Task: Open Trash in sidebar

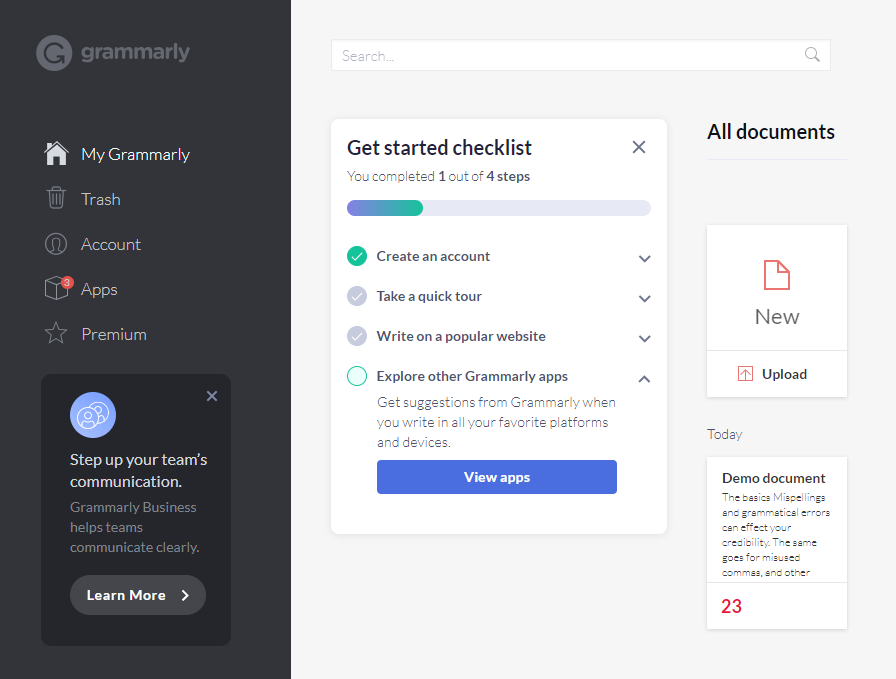Action: click(101, 199)
